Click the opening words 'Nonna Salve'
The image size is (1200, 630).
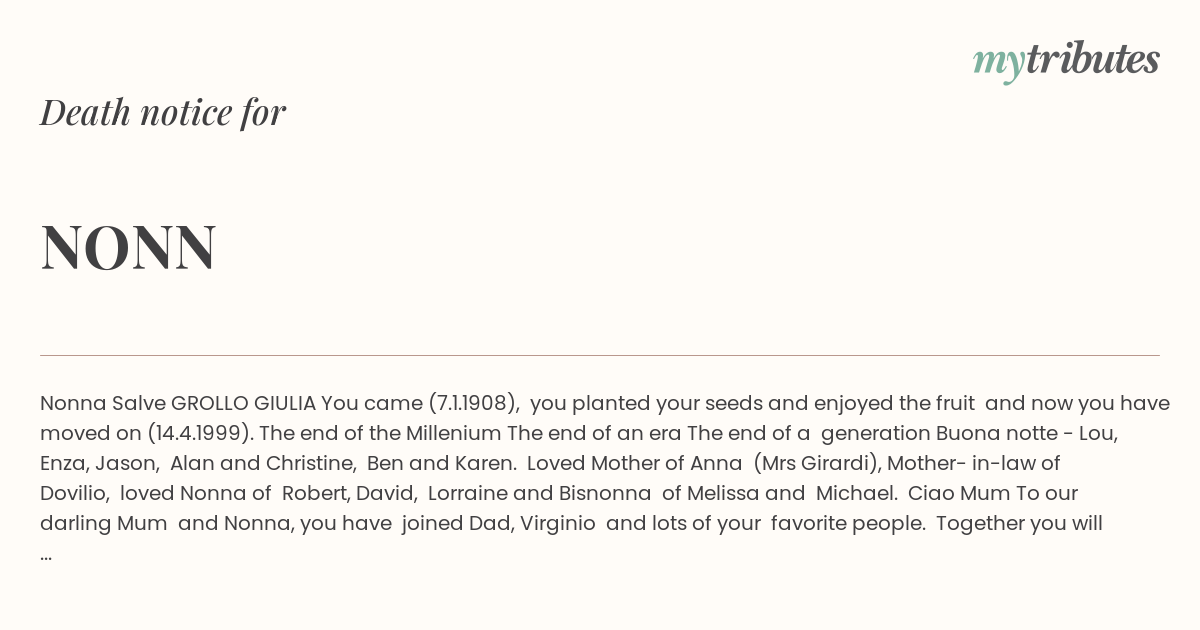[103, 403]
